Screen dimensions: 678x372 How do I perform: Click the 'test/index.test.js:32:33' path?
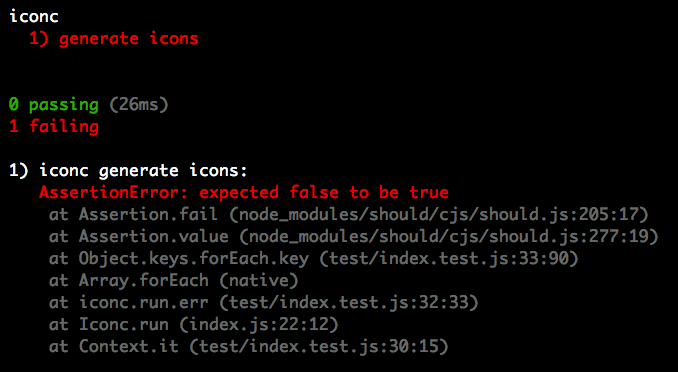[349, 302]
